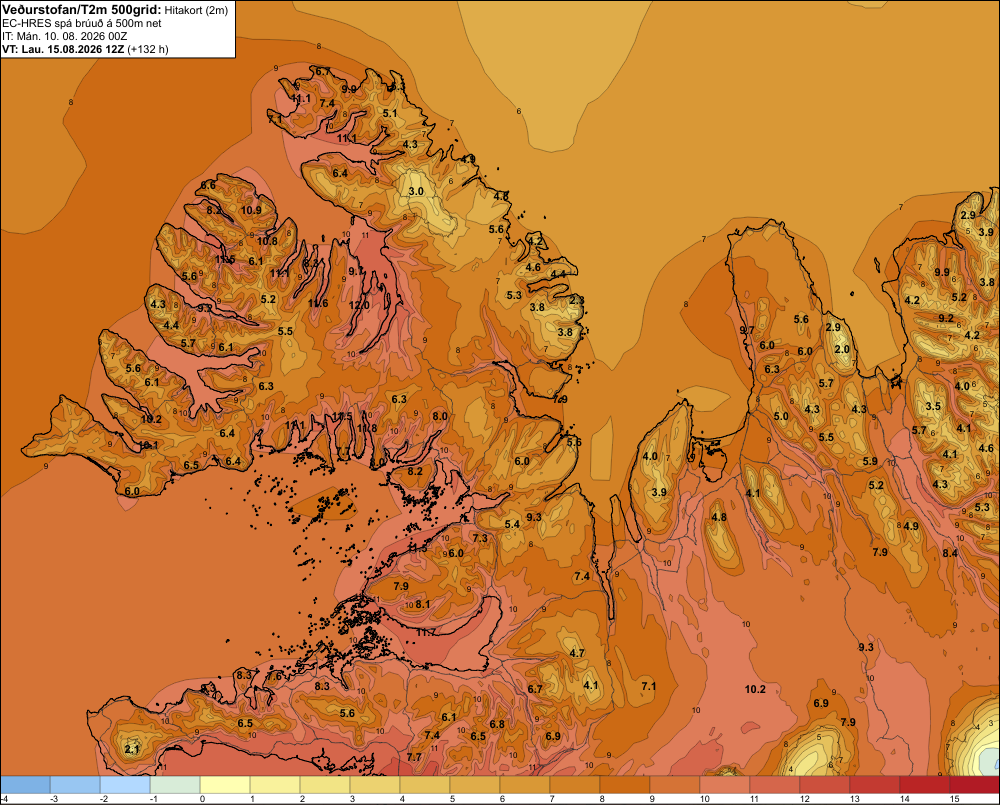
Task: Pick the pale green swatch between -1 and 0
Action: (x=175, y=785)
